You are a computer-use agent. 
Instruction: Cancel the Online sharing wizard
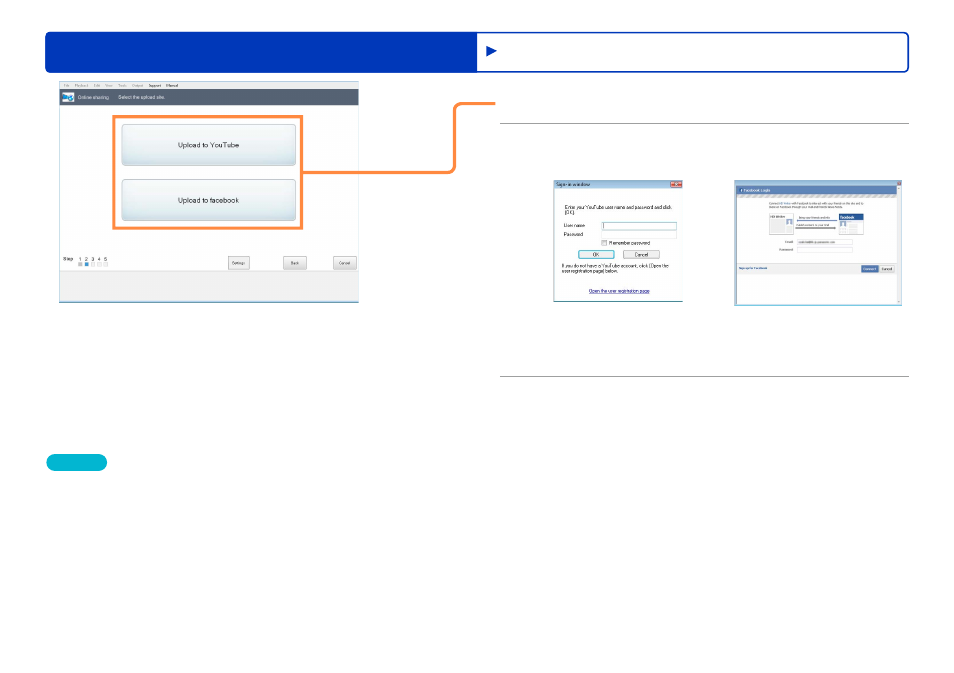click(344, 263)
